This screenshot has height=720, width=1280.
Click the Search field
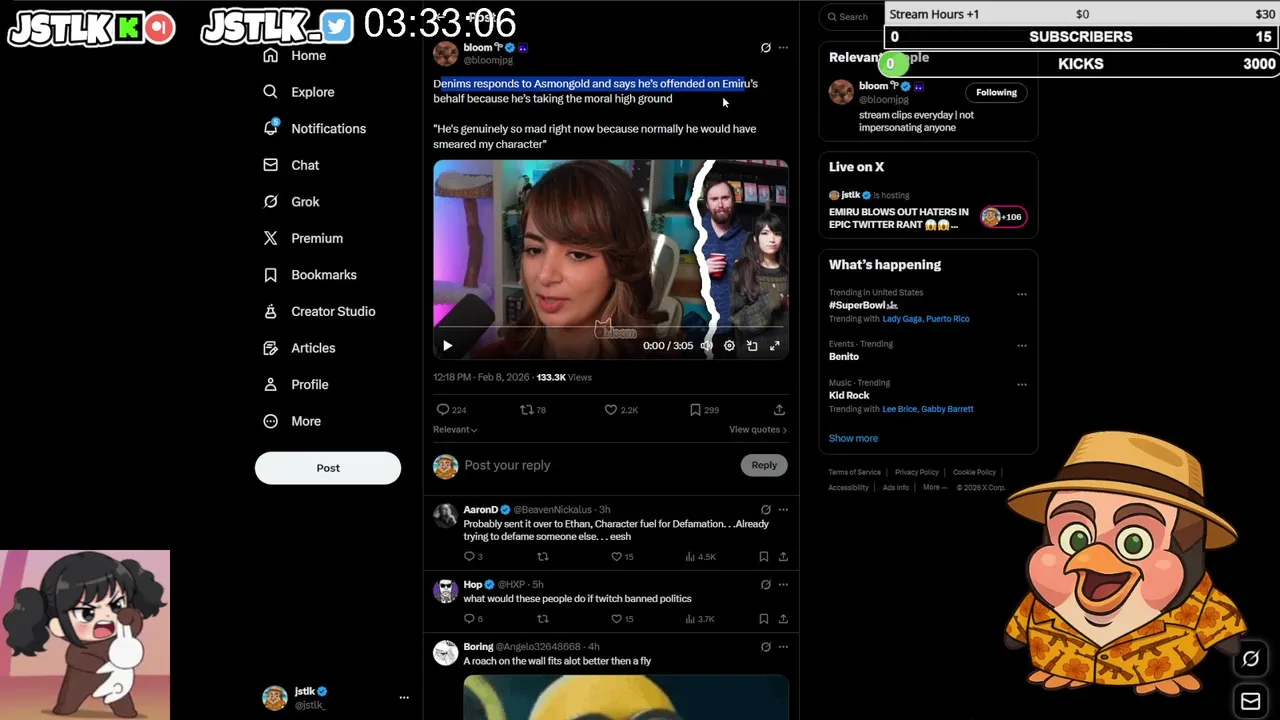[x=852, y=16]
